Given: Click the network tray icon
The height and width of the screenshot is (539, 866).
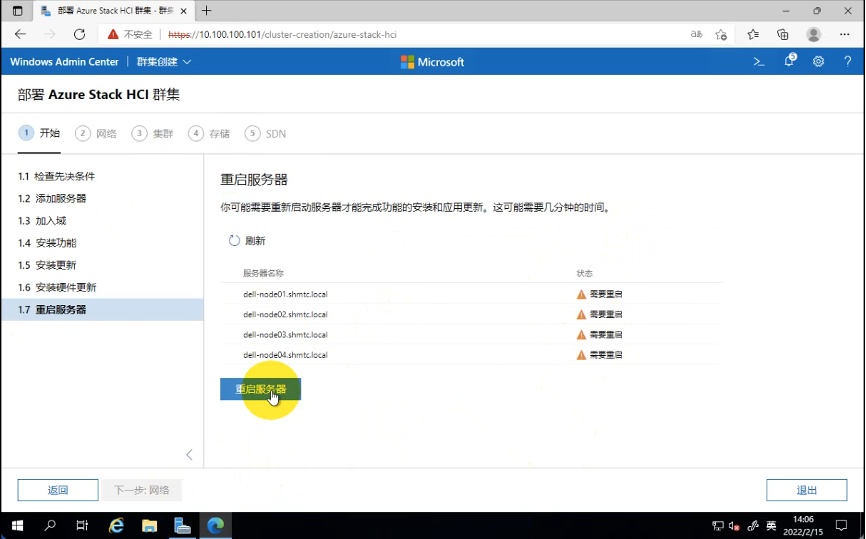Looking at the screenshot, I should coord(717,526).
